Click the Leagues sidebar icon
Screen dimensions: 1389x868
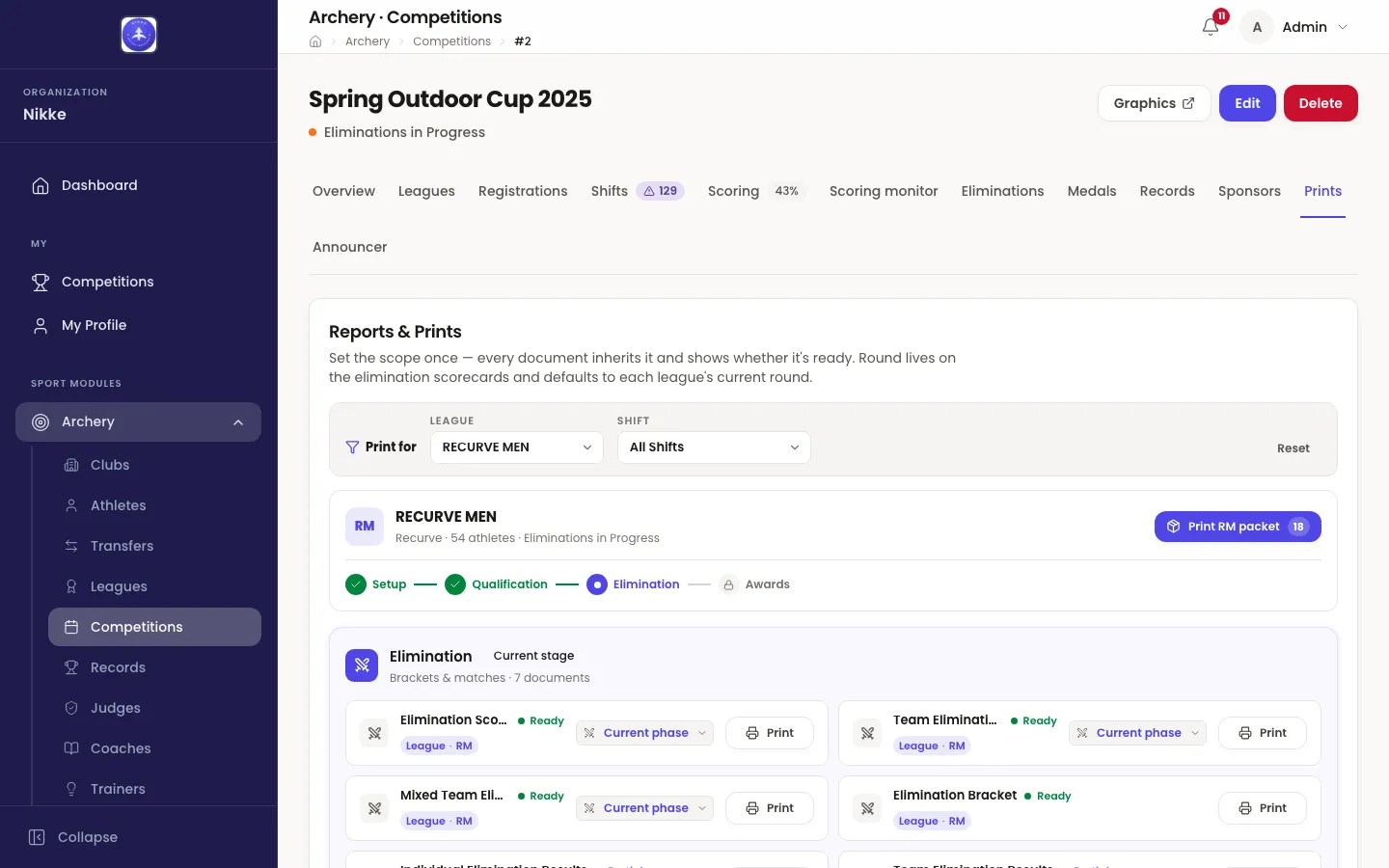click(71, 586)
